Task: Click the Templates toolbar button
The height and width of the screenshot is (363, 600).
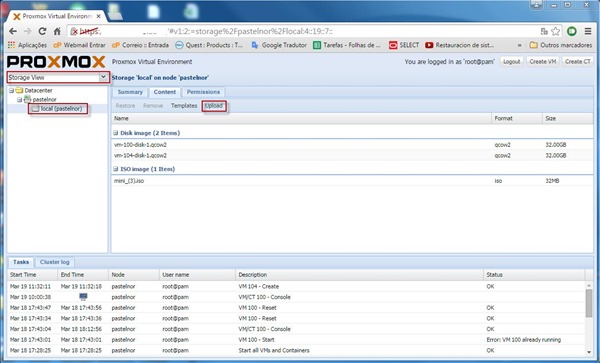Action: click(x=184, y=106)
